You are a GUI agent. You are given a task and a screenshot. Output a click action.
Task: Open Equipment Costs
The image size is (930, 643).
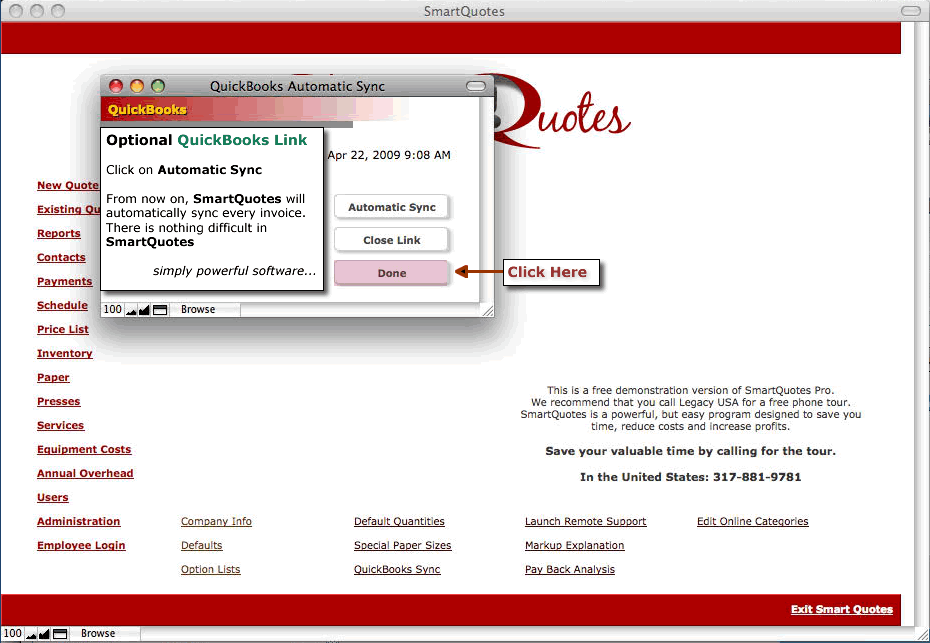click(84, 449)
